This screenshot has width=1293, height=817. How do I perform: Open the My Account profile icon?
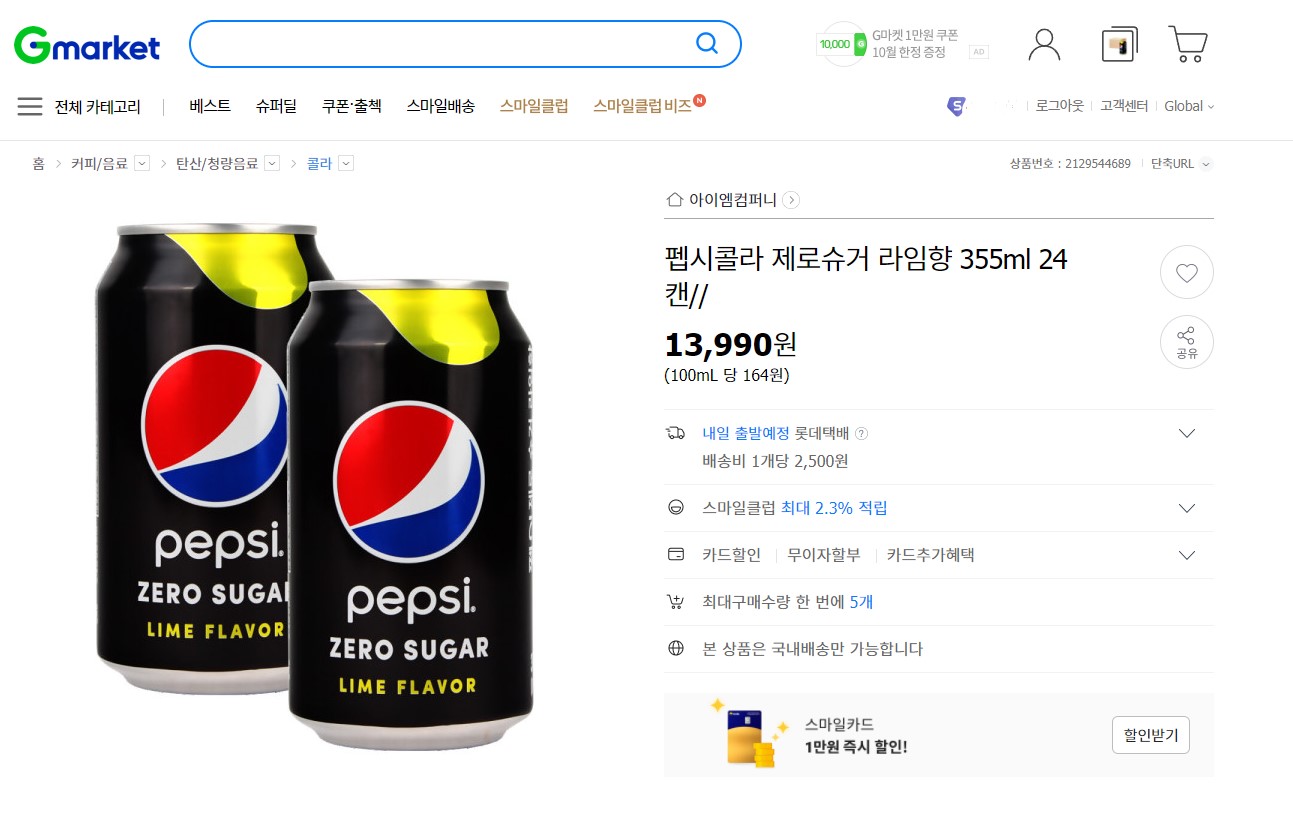pyautogui.click(x=1044, y=44)
